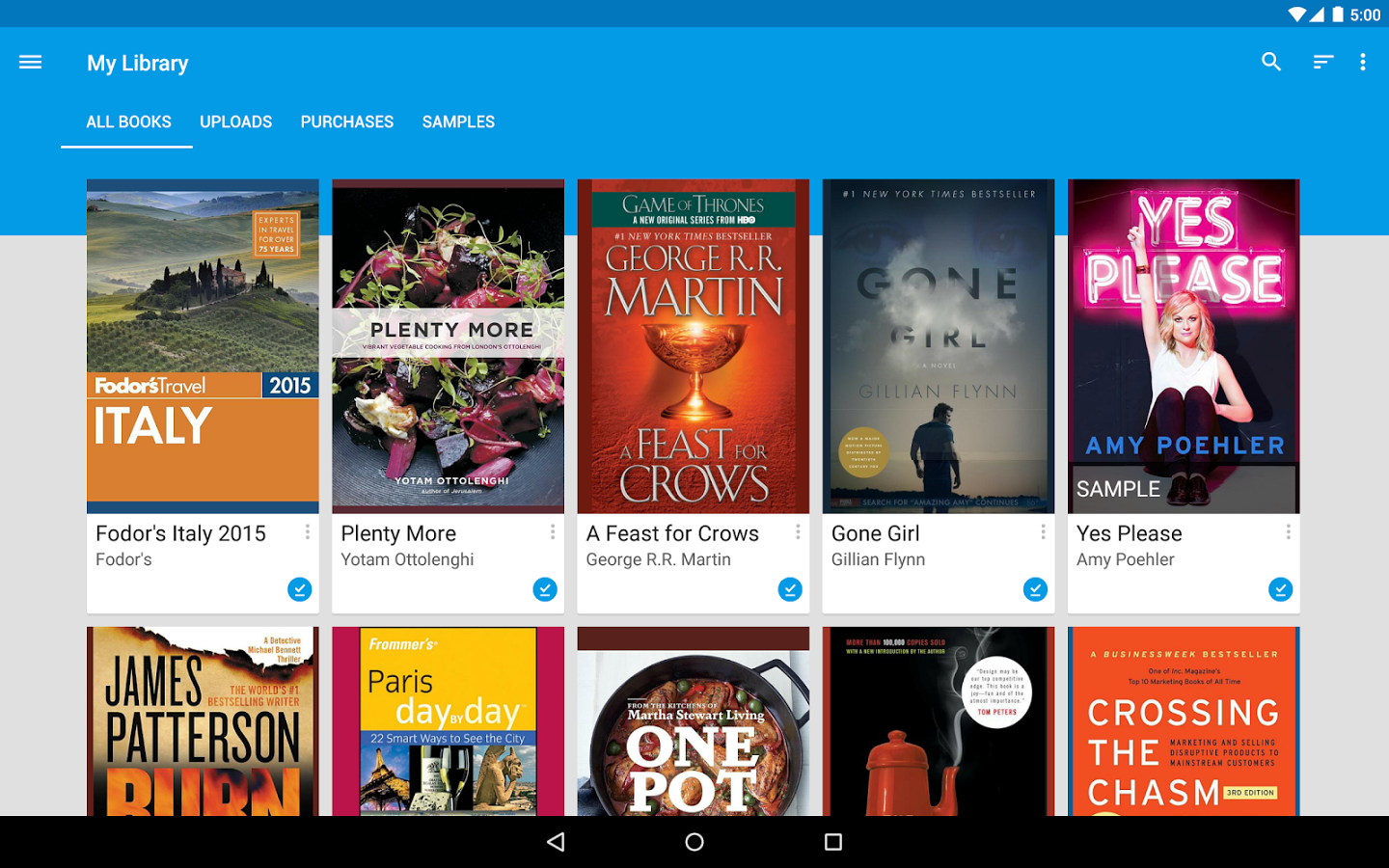
Task: Open options menu for George R.R. Martin's book
Action: coord(798,531)
